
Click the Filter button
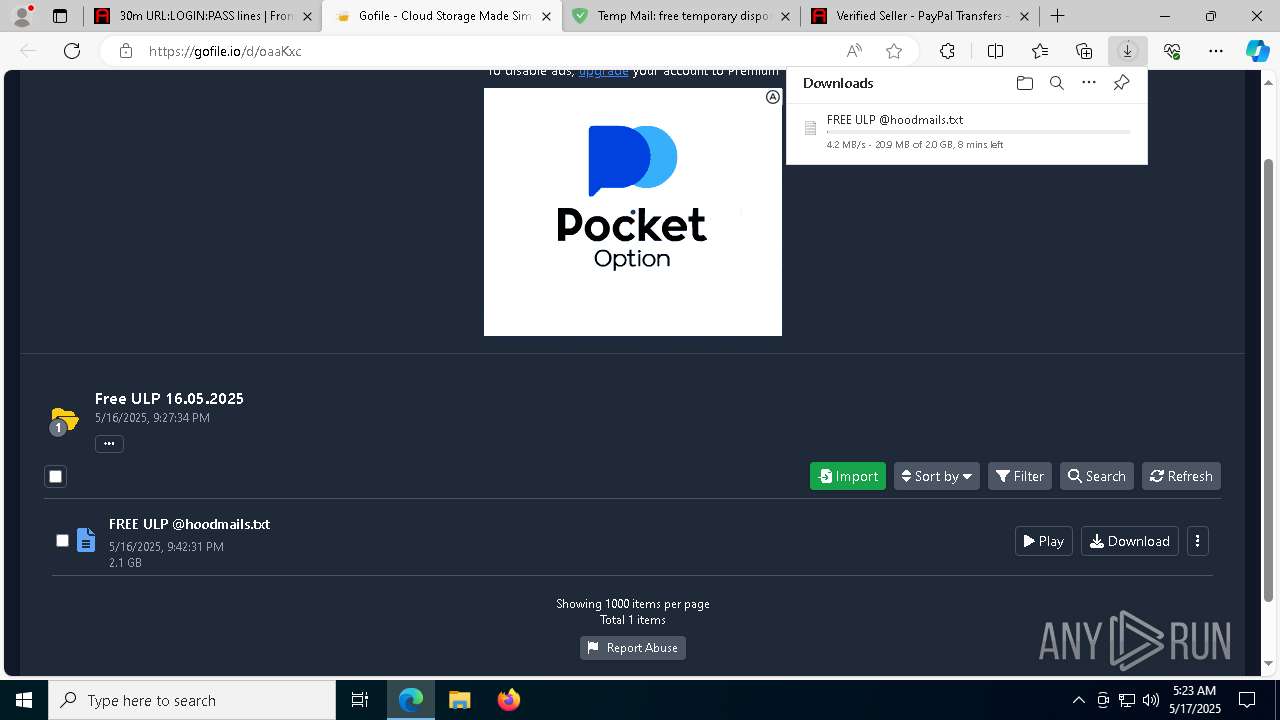[x=1020, y=476]
